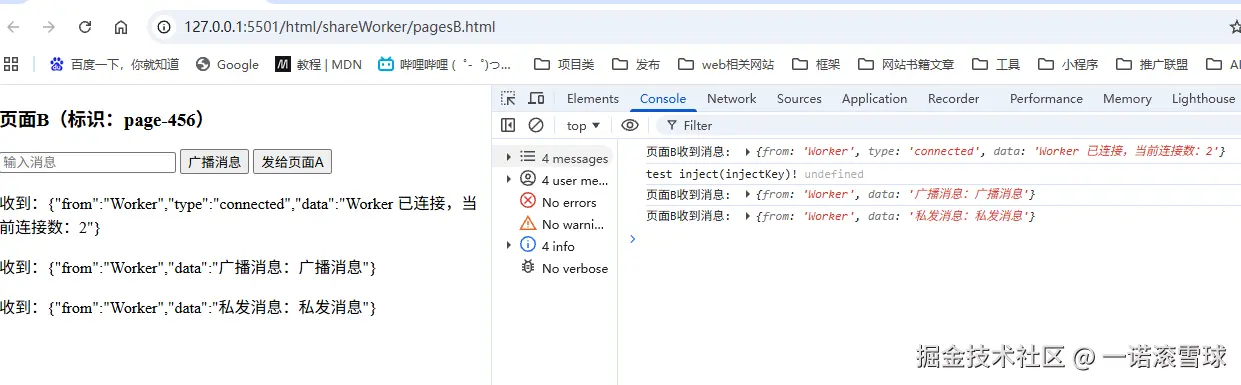Focus the 输入消息 text field

(88, 162)
